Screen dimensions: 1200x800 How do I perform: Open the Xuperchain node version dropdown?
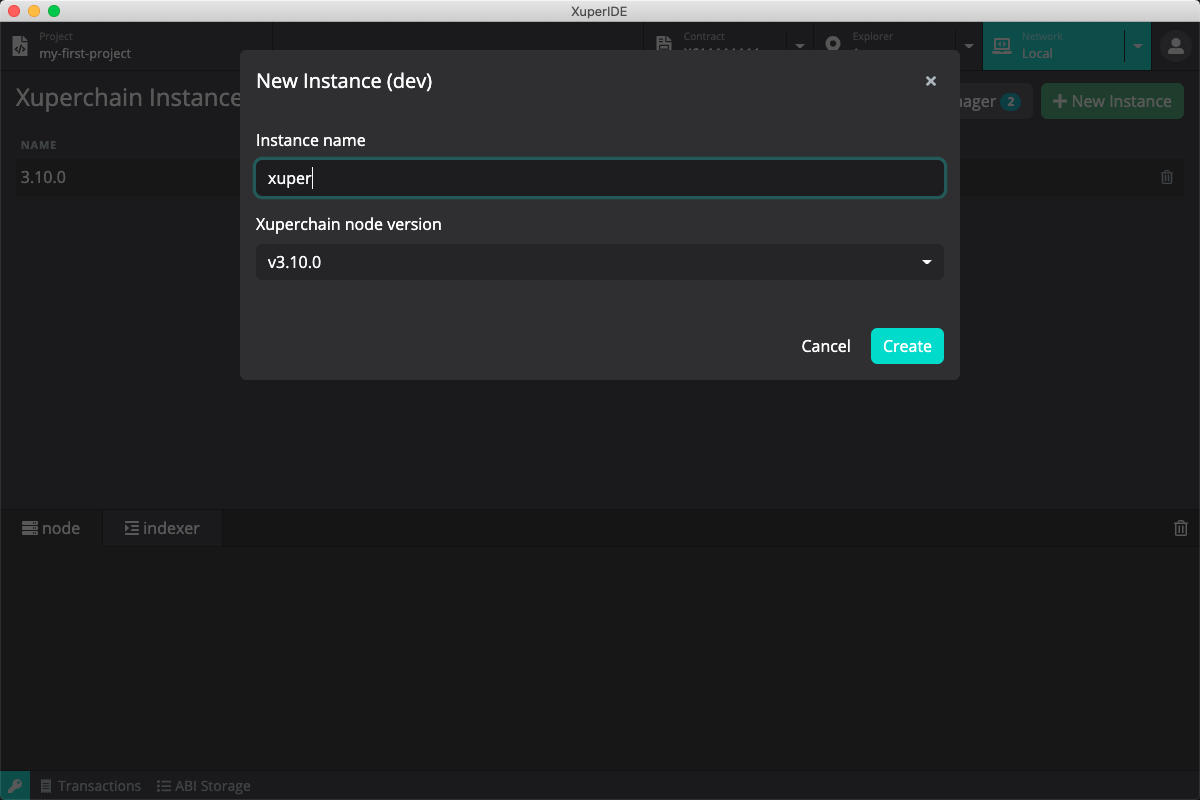click(x=600, y=262)
